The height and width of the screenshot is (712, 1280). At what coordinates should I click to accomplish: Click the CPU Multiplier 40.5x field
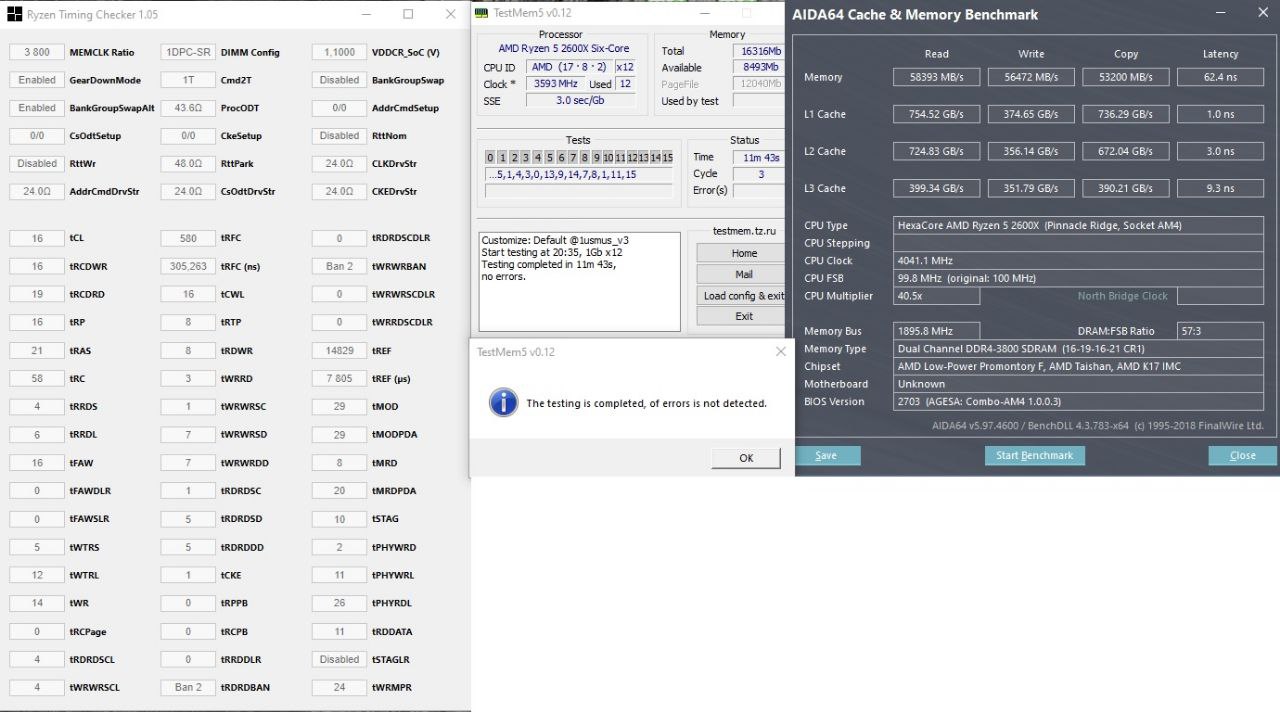937,296
